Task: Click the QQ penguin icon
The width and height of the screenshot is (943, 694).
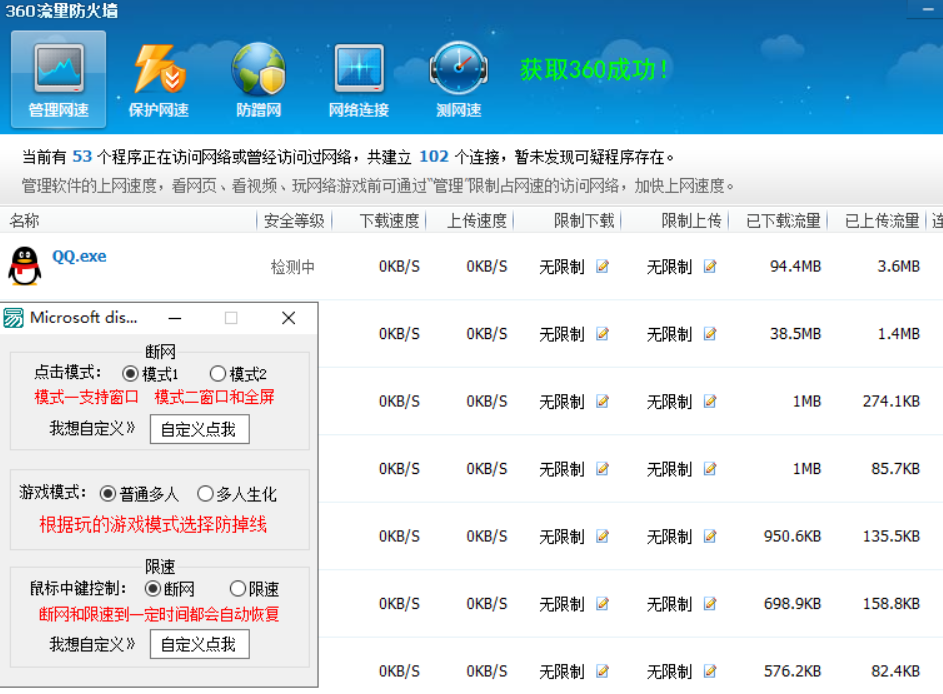Action: (25, 266)
